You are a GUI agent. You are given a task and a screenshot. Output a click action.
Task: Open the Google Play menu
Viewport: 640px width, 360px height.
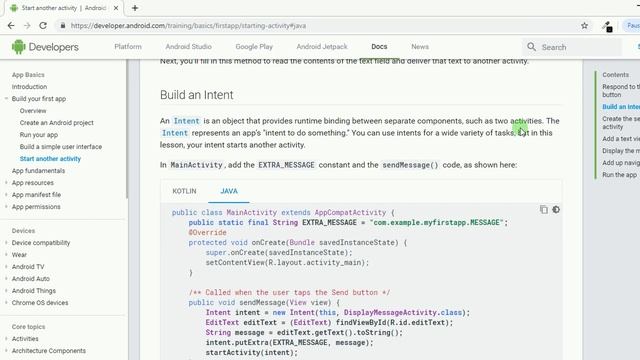254,47
